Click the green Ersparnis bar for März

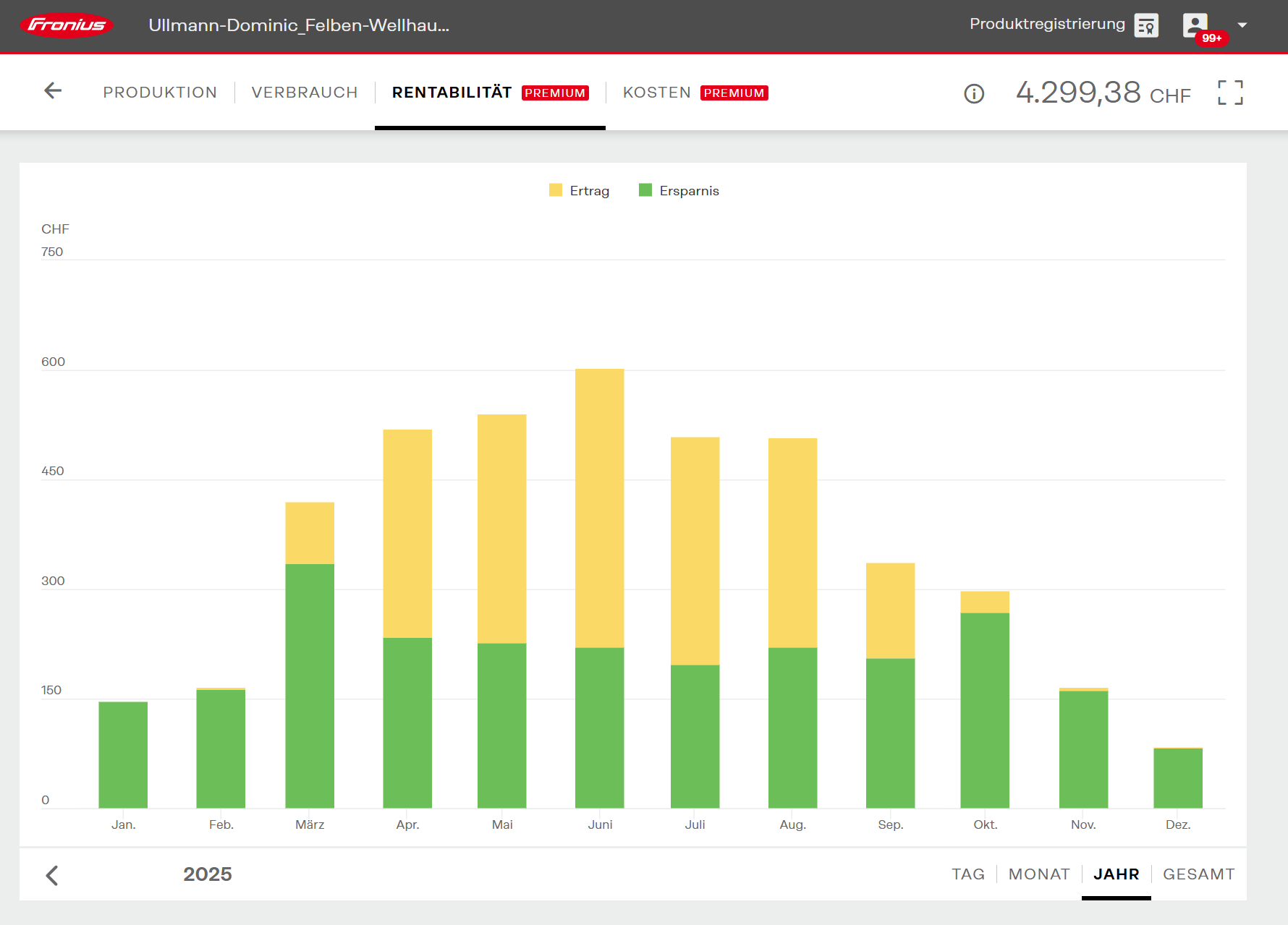[310, 687]
